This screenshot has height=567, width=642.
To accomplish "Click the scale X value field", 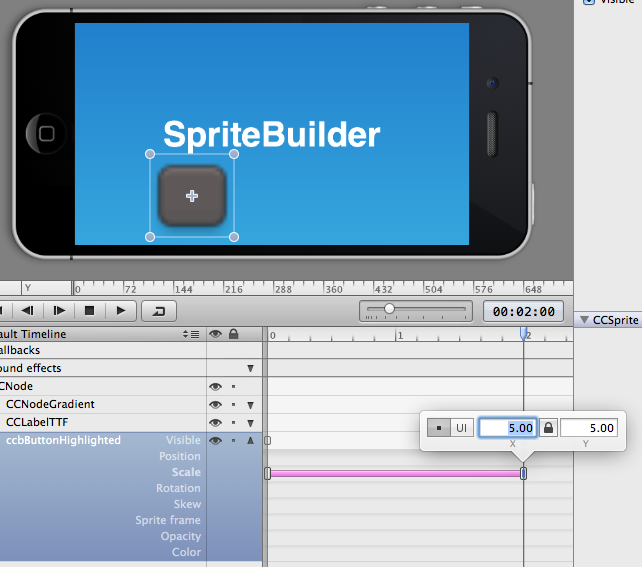I will [508, 428].
